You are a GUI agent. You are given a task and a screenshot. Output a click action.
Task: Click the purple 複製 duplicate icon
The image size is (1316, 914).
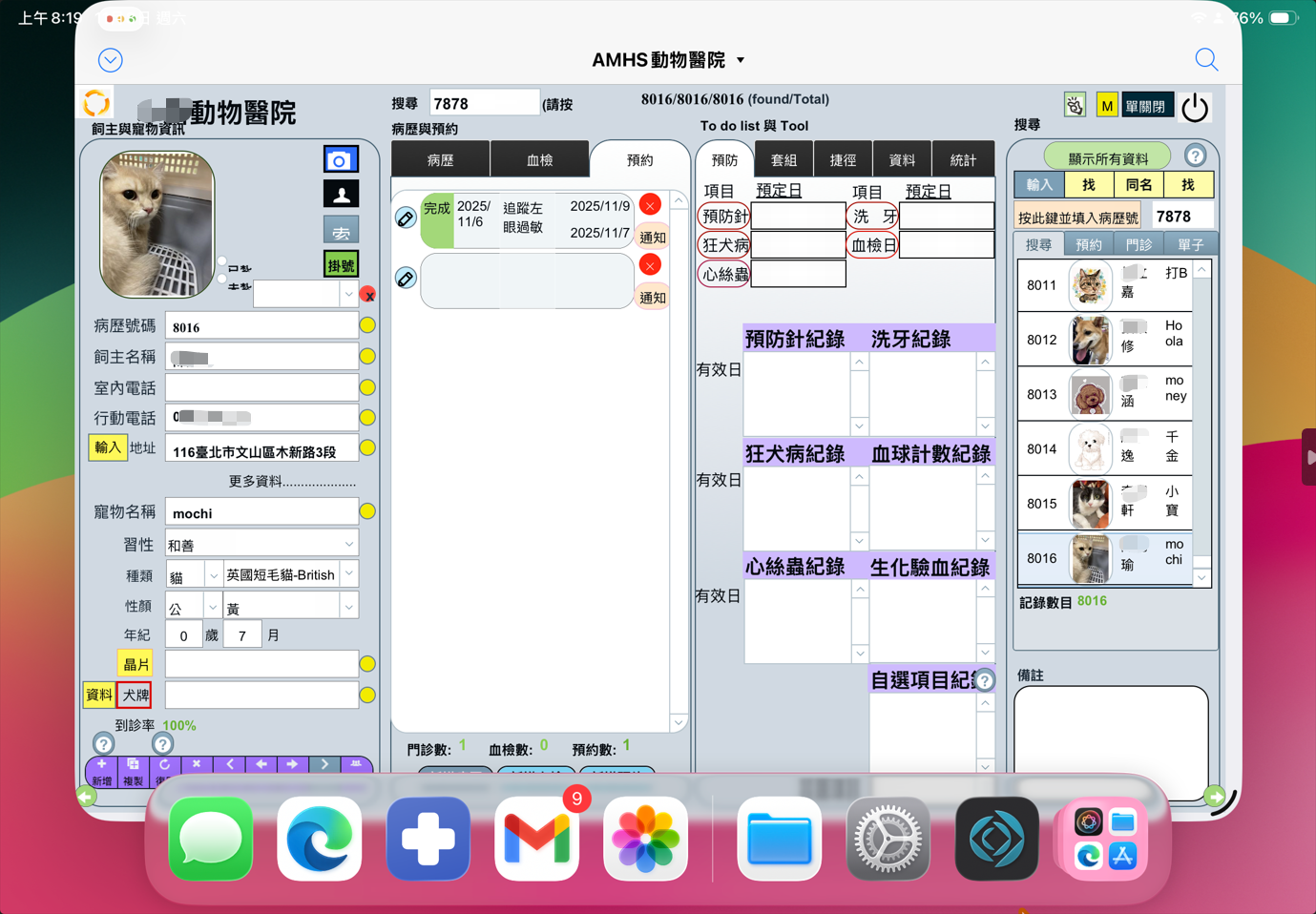click(133, 765)
